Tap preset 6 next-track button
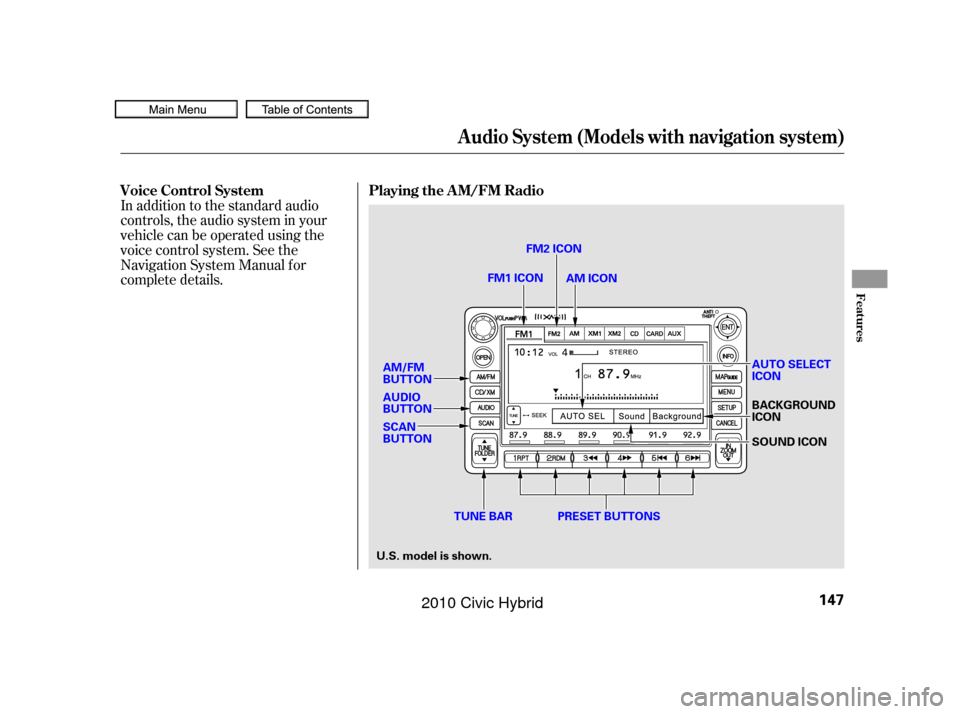 (x=693, y=458)
